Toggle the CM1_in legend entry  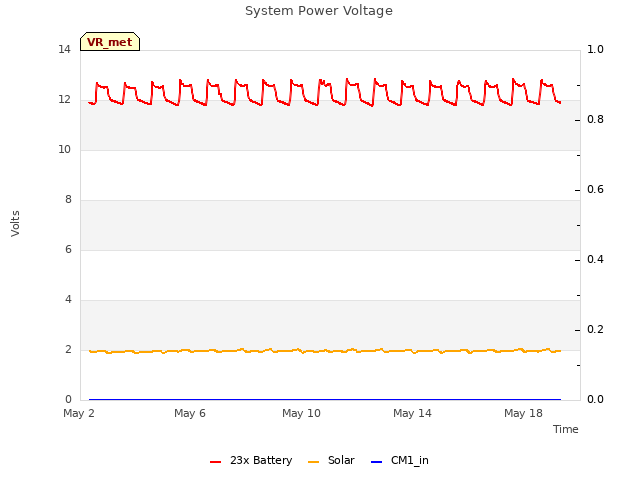point(400,460)
